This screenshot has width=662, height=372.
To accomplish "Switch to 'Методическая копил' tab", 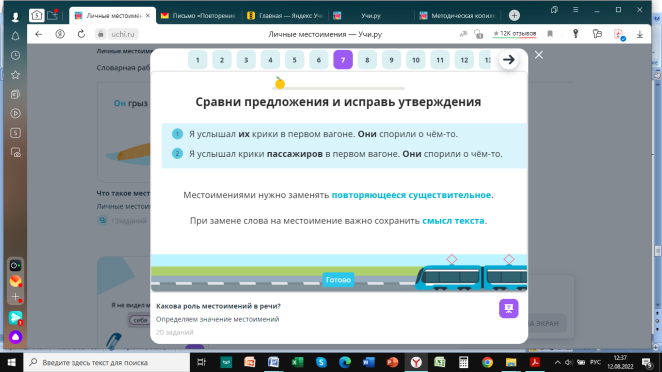I will [x=458, y=16].
